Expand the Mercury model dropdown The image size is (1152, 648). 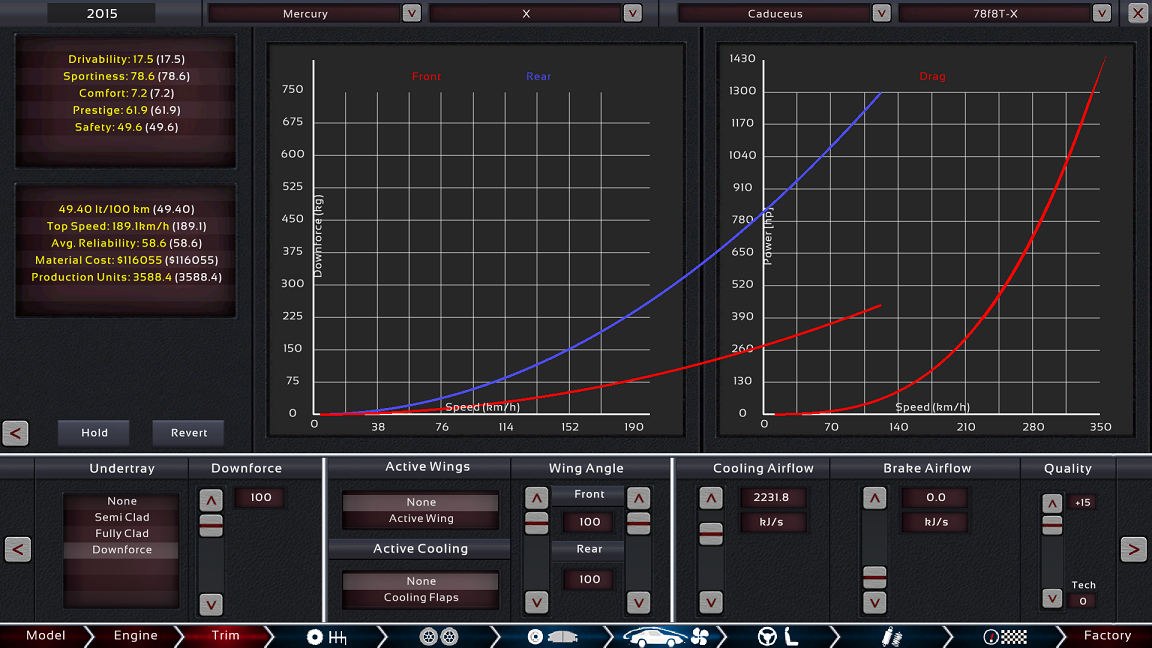(x=411, y=13)
